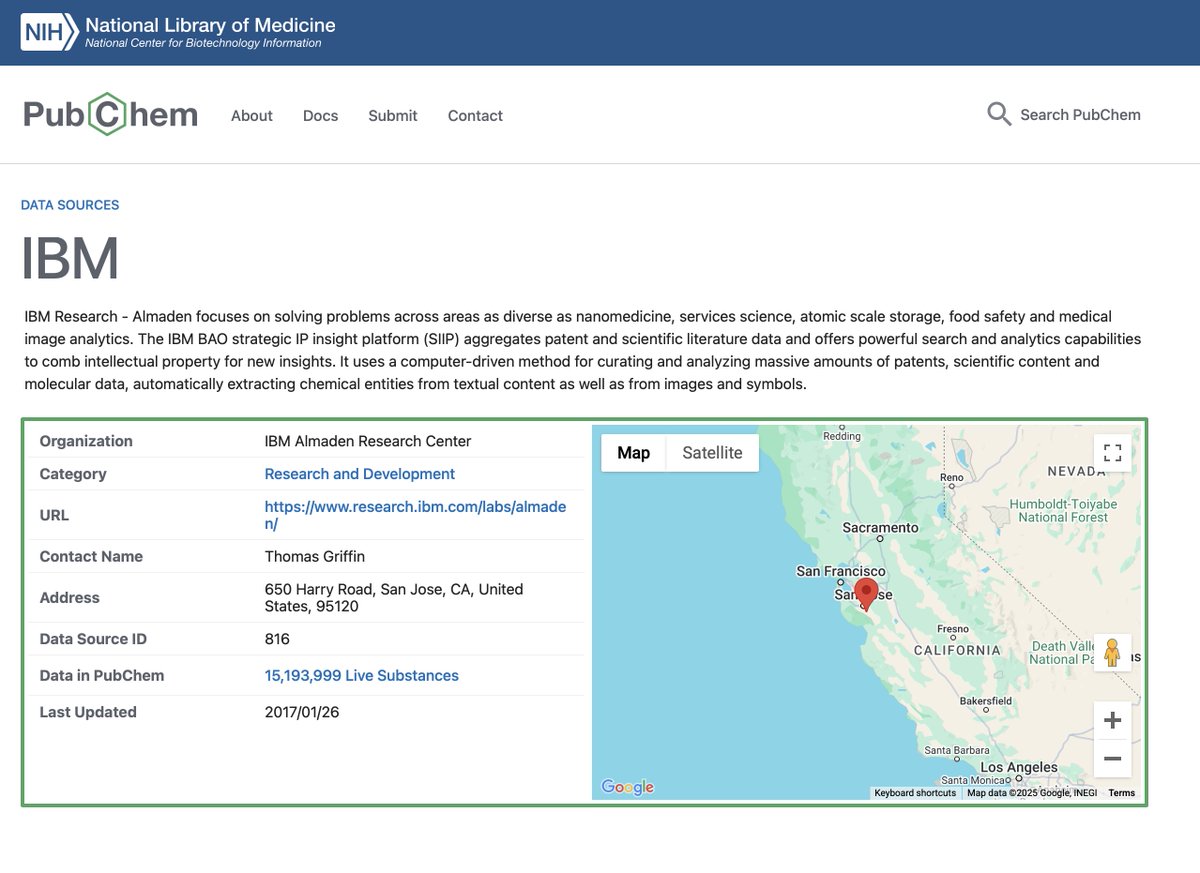The height and width of the screenshot is (873, 1200).
Task: Click the Reno label on the map
Action: click(952, 477)
